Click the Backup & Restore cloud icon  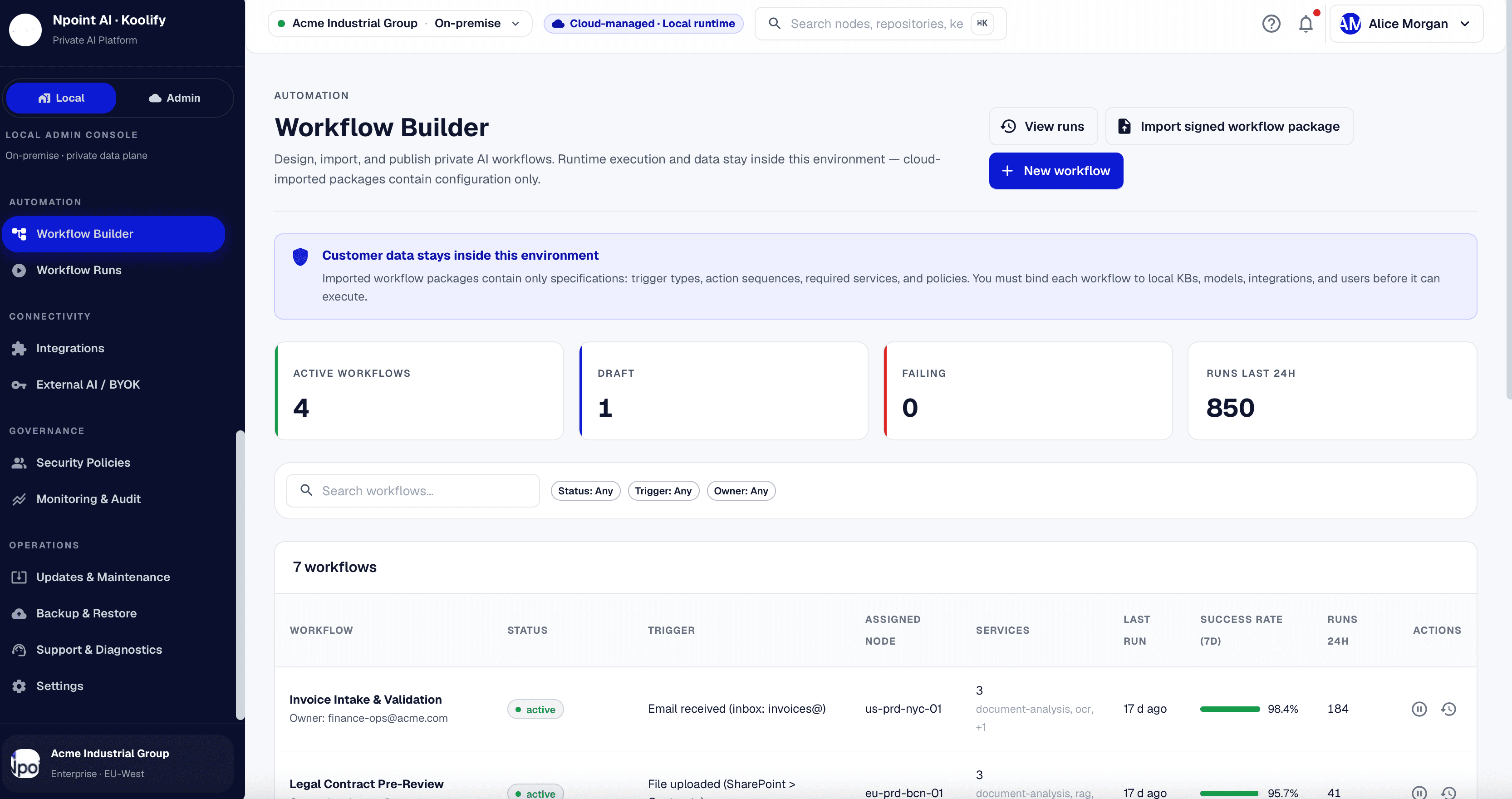pyautogui.click(x=20, y=613)
